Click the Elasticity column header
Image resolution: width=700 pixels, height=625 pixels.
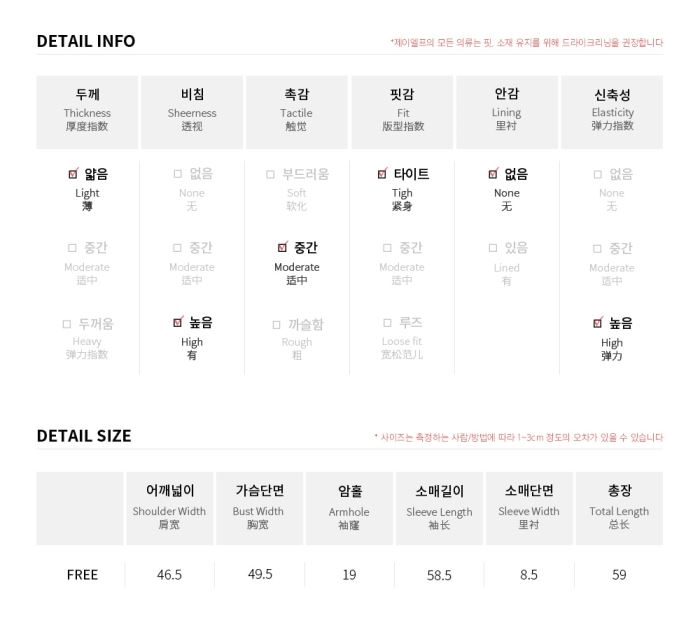click(x=612, y=112)
